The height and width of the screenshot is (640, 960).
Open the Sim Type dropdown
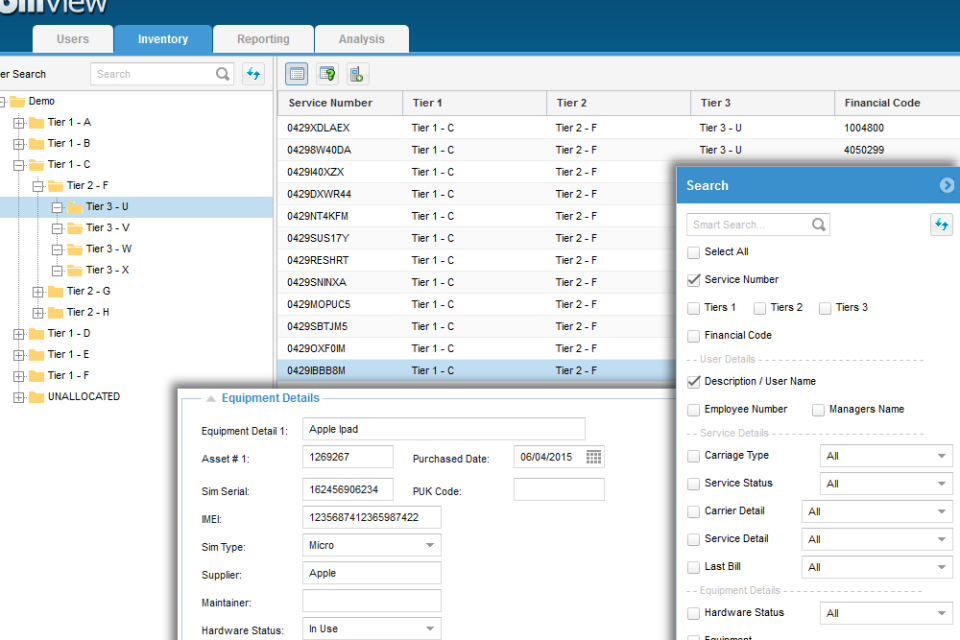click(372, 545)
